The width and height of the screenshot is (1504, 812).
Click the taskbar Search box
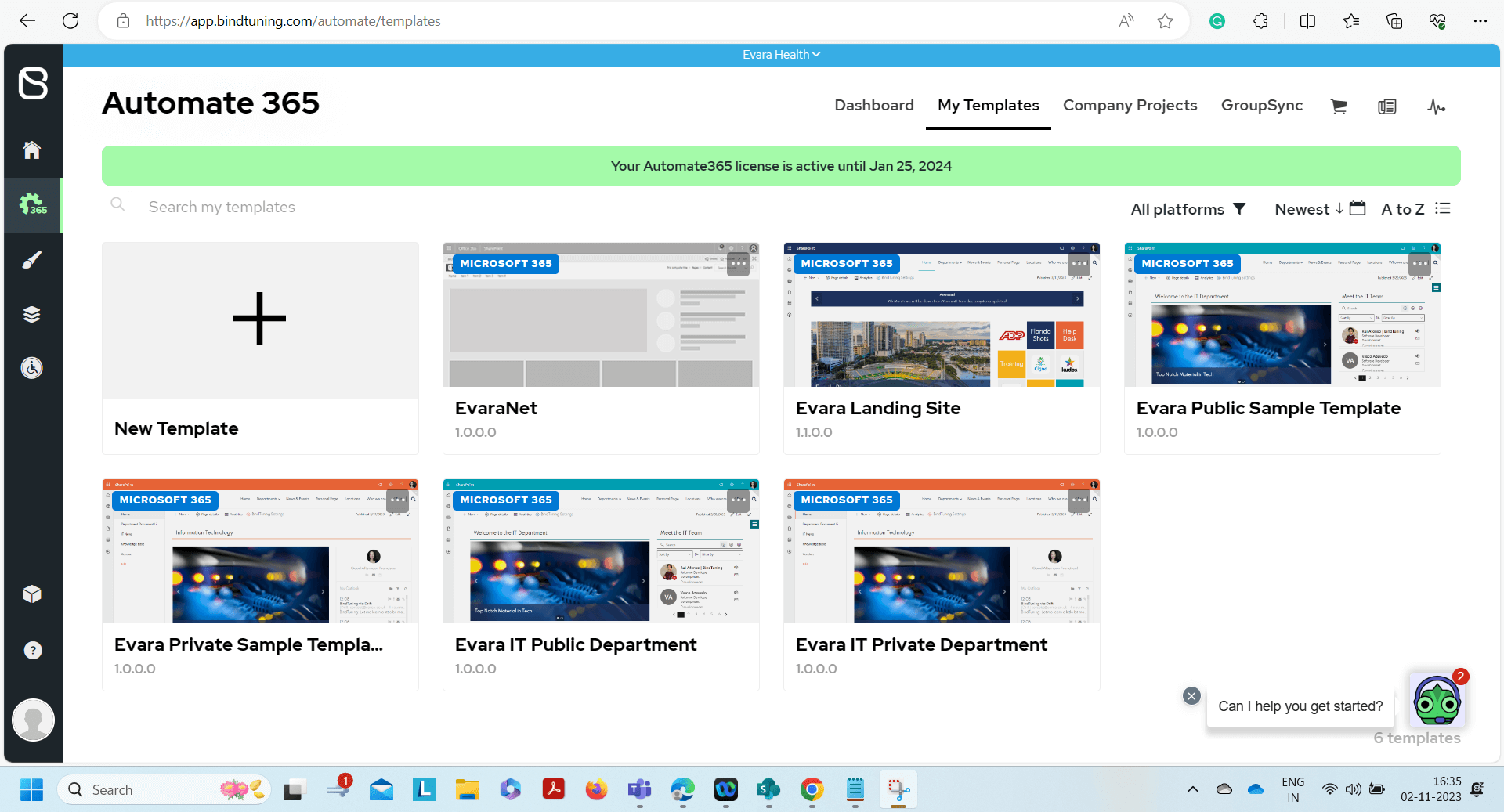pos(164,789)
